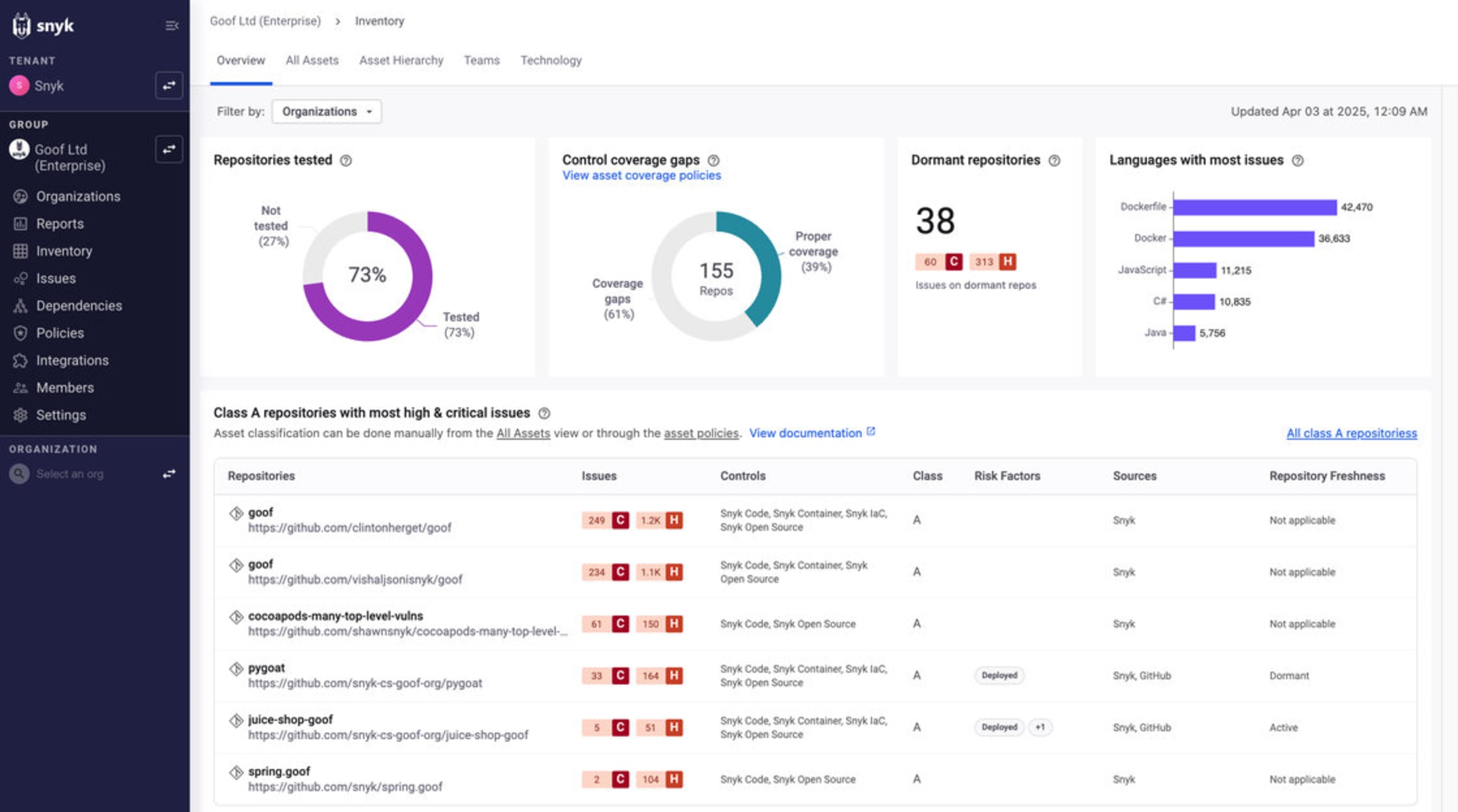
Task: Switch to the Technology tab
Action: [x=551, y=60]
